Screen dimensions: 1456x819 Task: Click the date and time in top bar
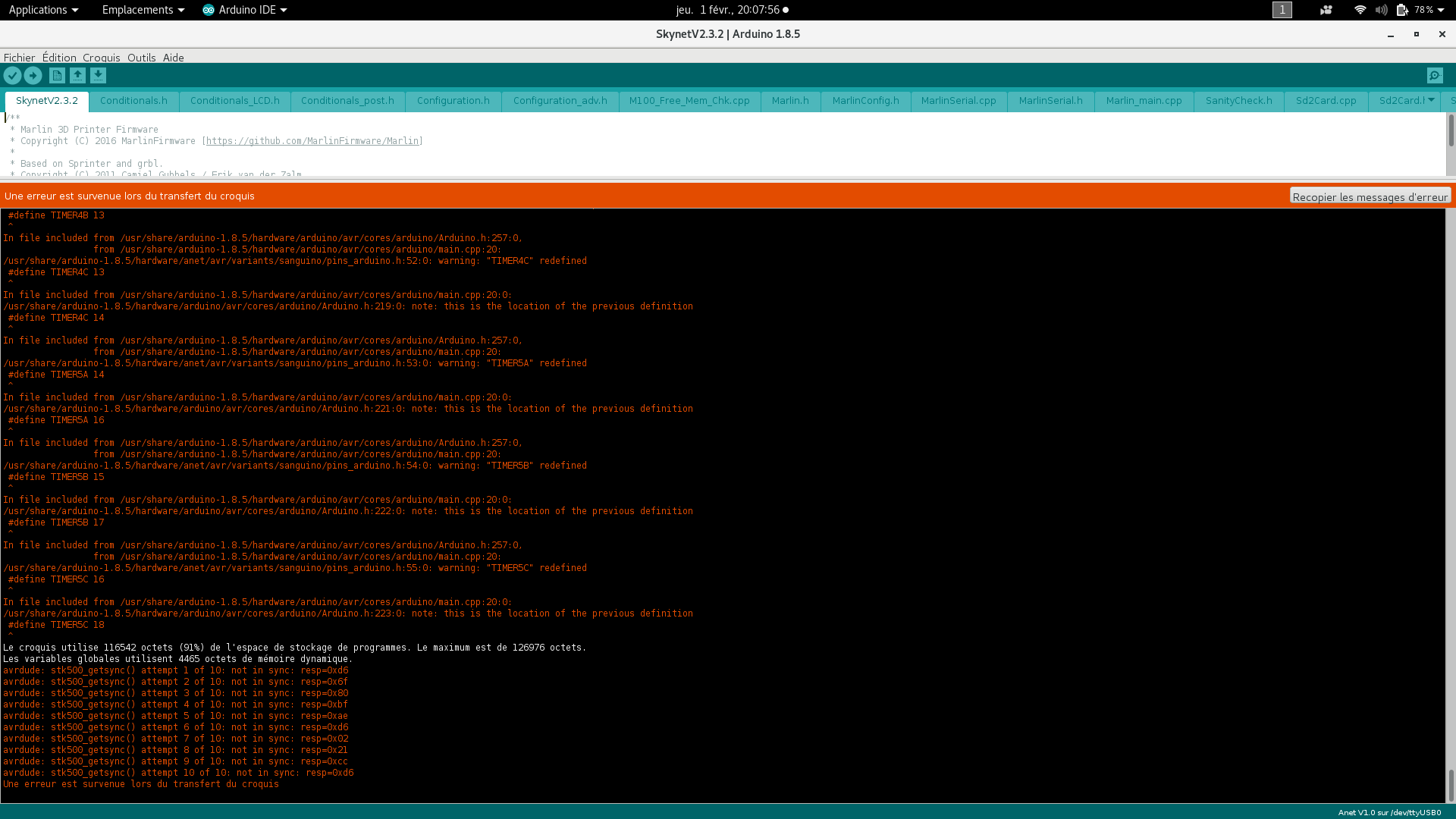point(728,10)
